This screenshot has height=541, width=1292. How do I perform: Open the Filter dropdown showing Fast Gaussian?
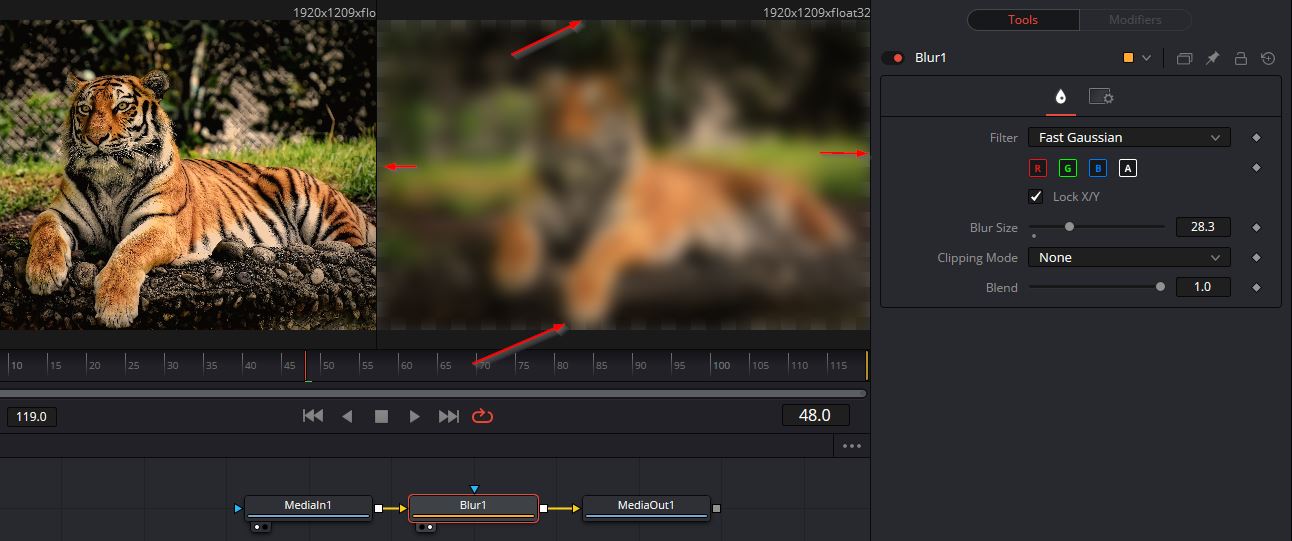1129,138
